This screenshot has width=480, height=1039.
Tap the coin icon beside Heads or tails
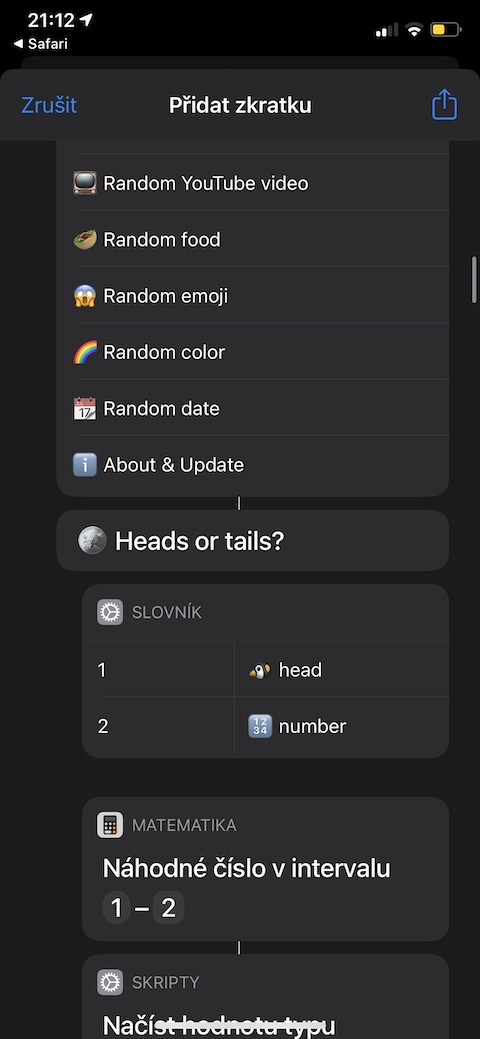coord(91,541)
